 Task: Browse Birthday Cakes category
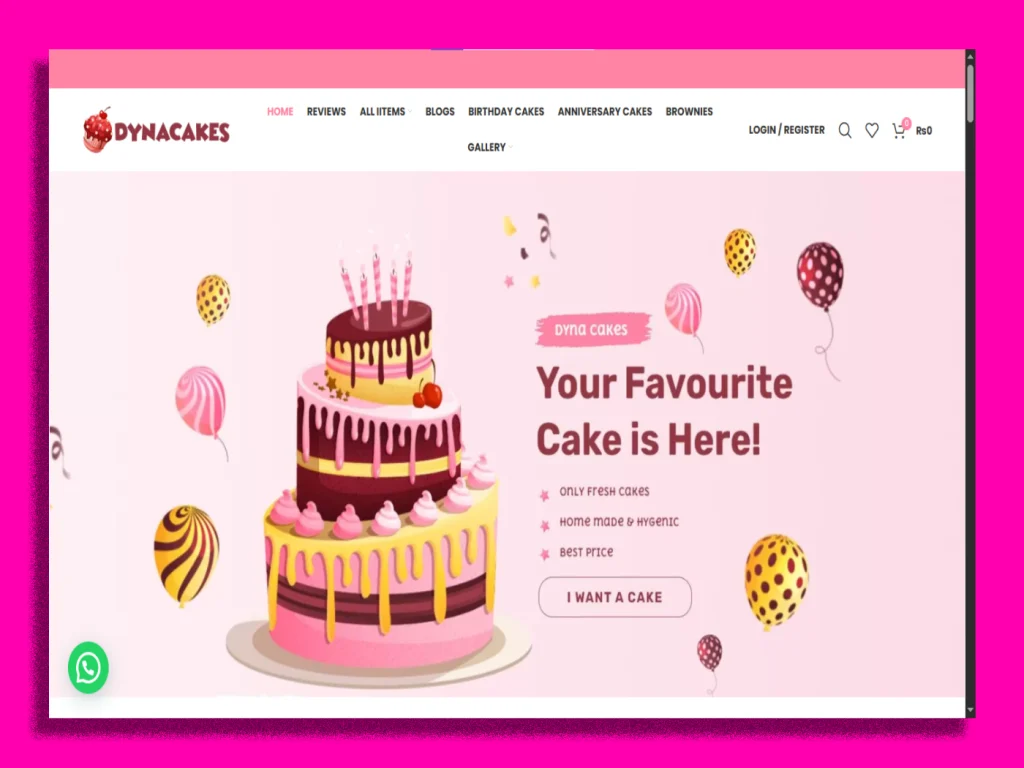coord(506,112)
